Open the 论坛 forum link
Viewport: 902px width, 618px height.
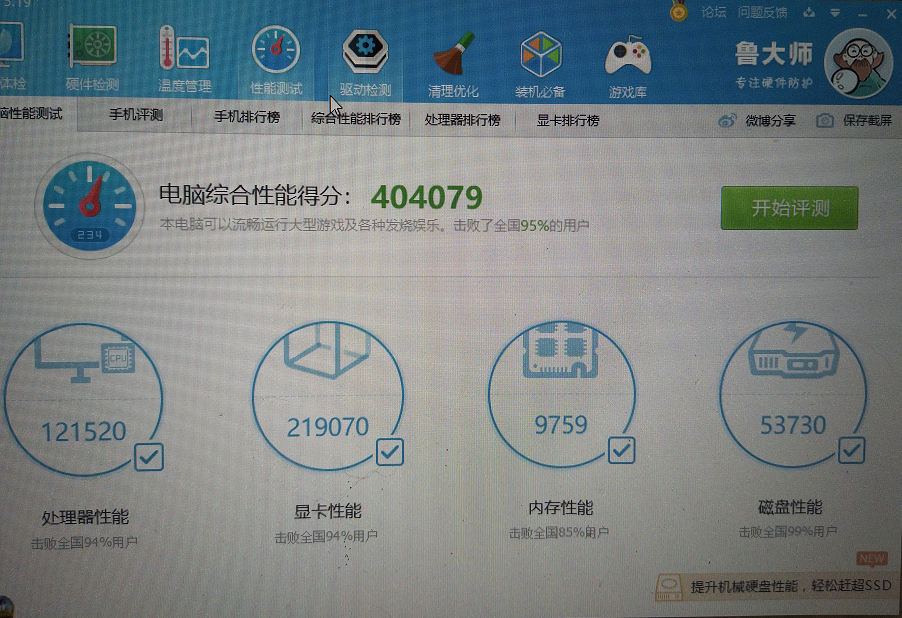pos(713,12)
